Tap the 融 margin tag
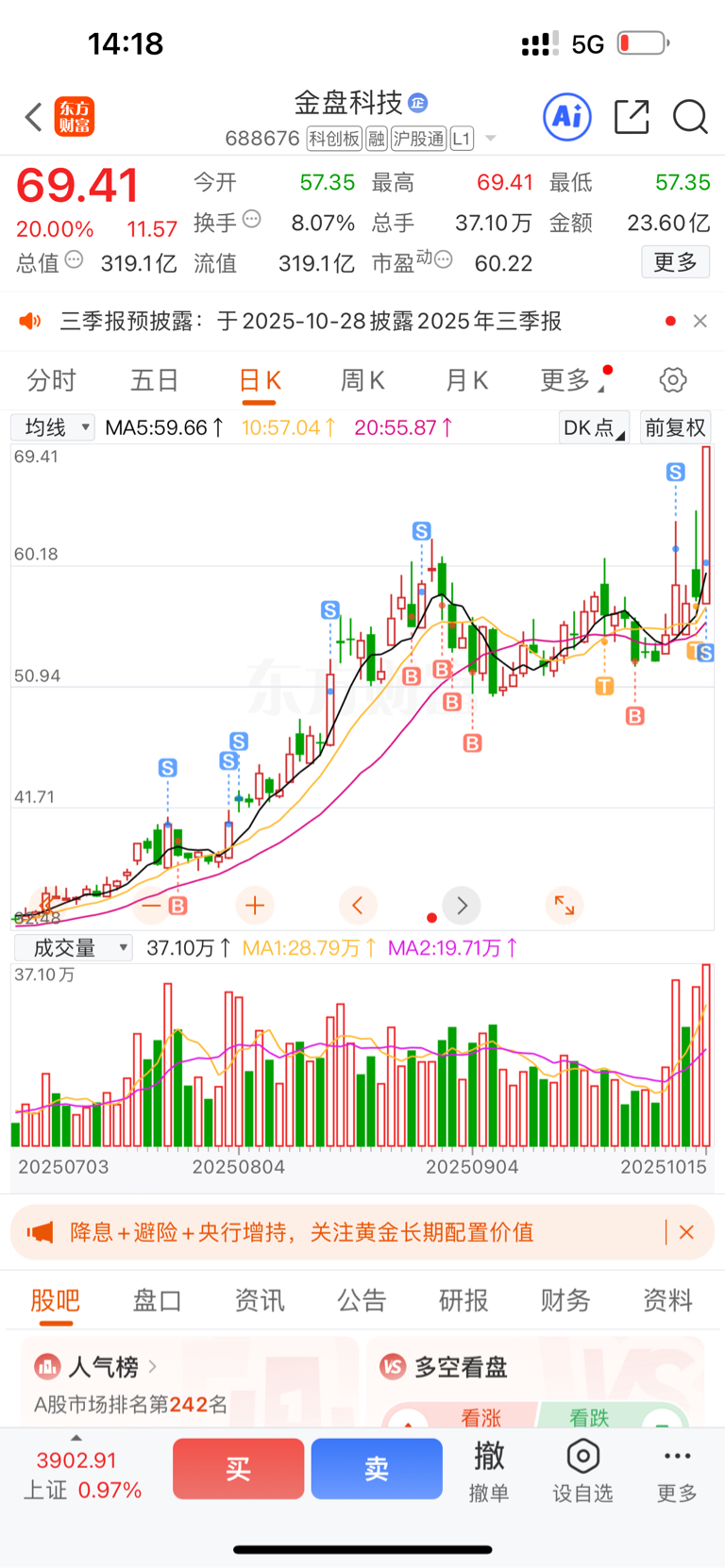The image size is (725, 1568). coord(377,139)
